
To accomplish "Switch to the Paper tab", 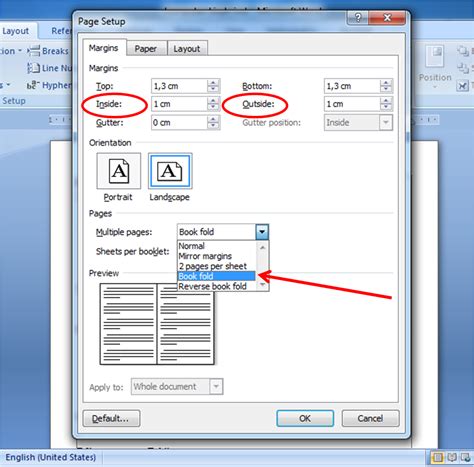I will click(x=145, y=49).
